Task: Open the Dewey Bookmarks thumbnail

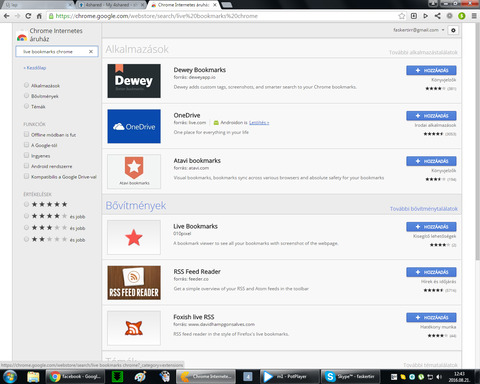Action: 134,81
